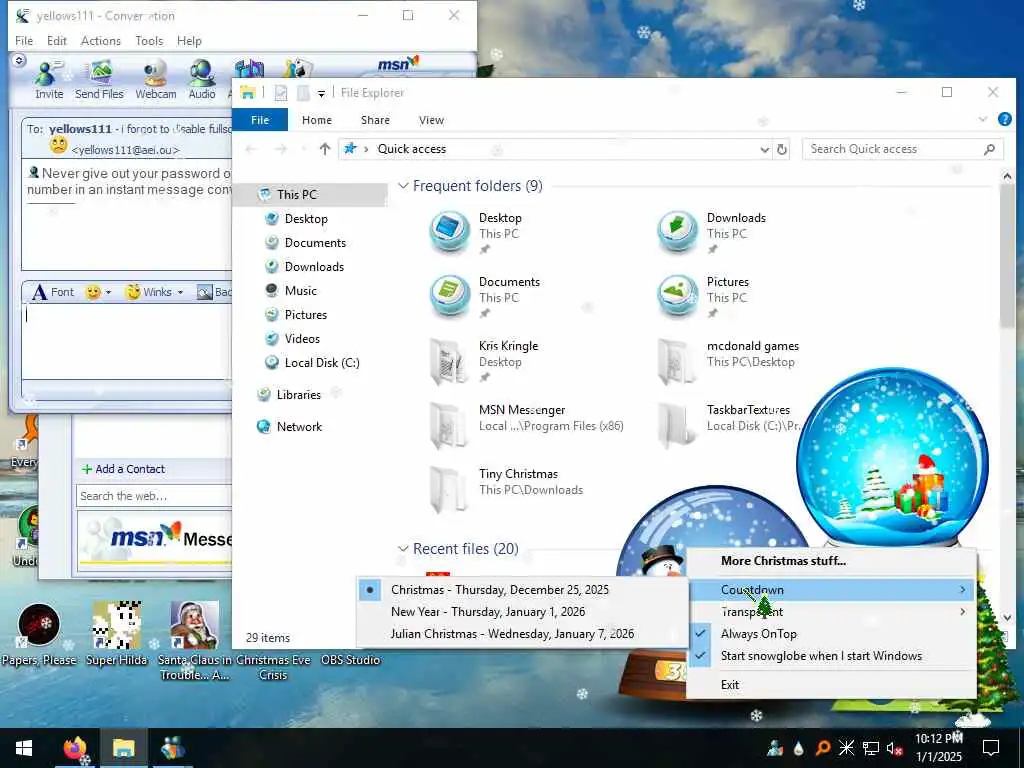
Task: Go up one folder level arrow
Action: [x=325, y=150]
